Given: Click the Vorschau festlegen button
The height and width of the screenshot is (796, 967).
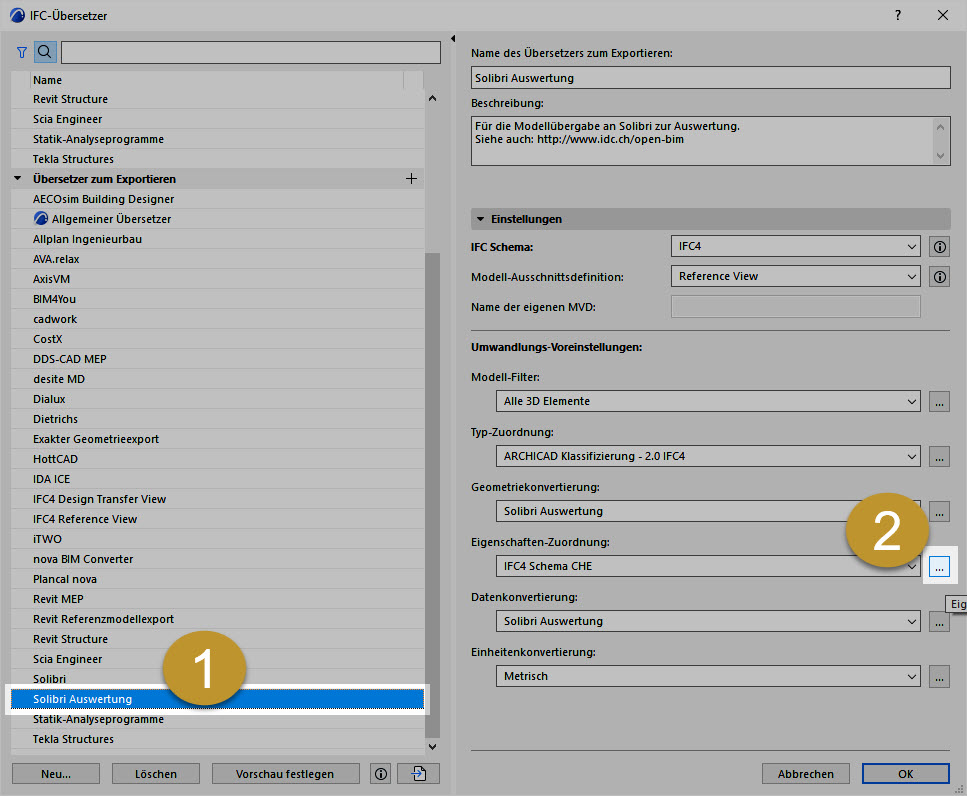Looking at the screenshot, I should [x=286, y=774].
